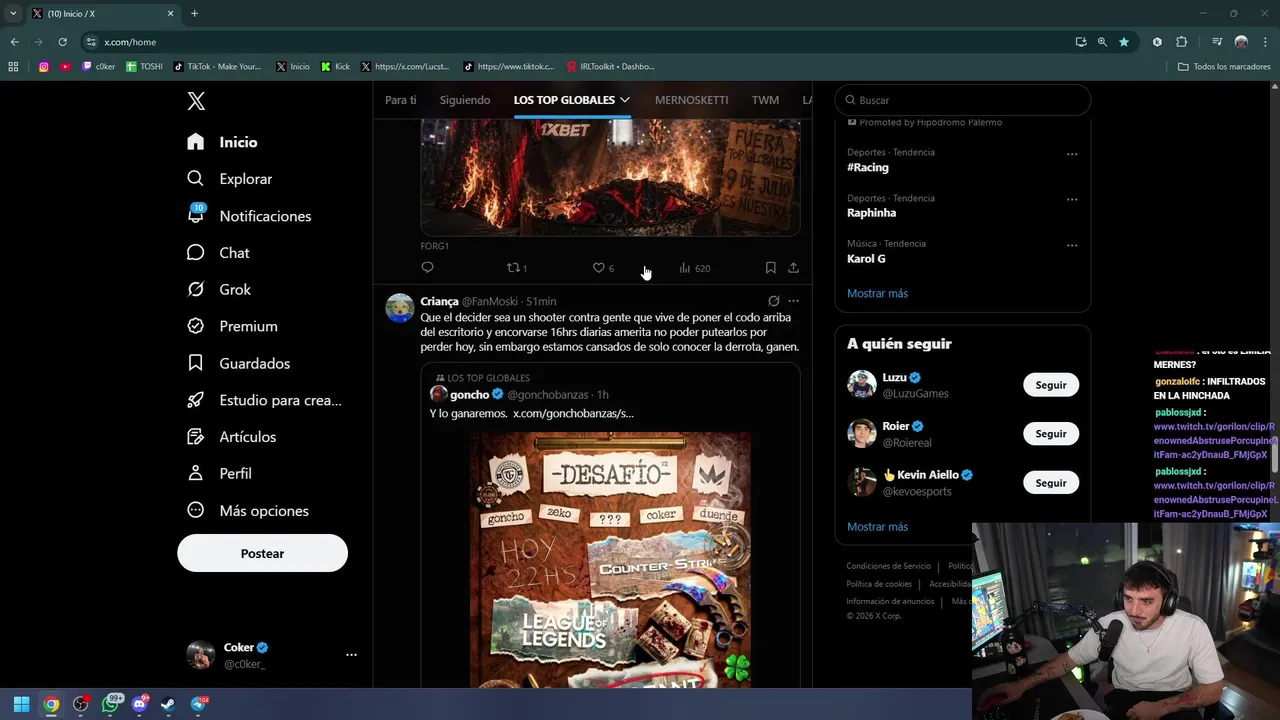The image size is (1280, 720).
Task: Click site info icon in address bar
Action: pos(91,42)
